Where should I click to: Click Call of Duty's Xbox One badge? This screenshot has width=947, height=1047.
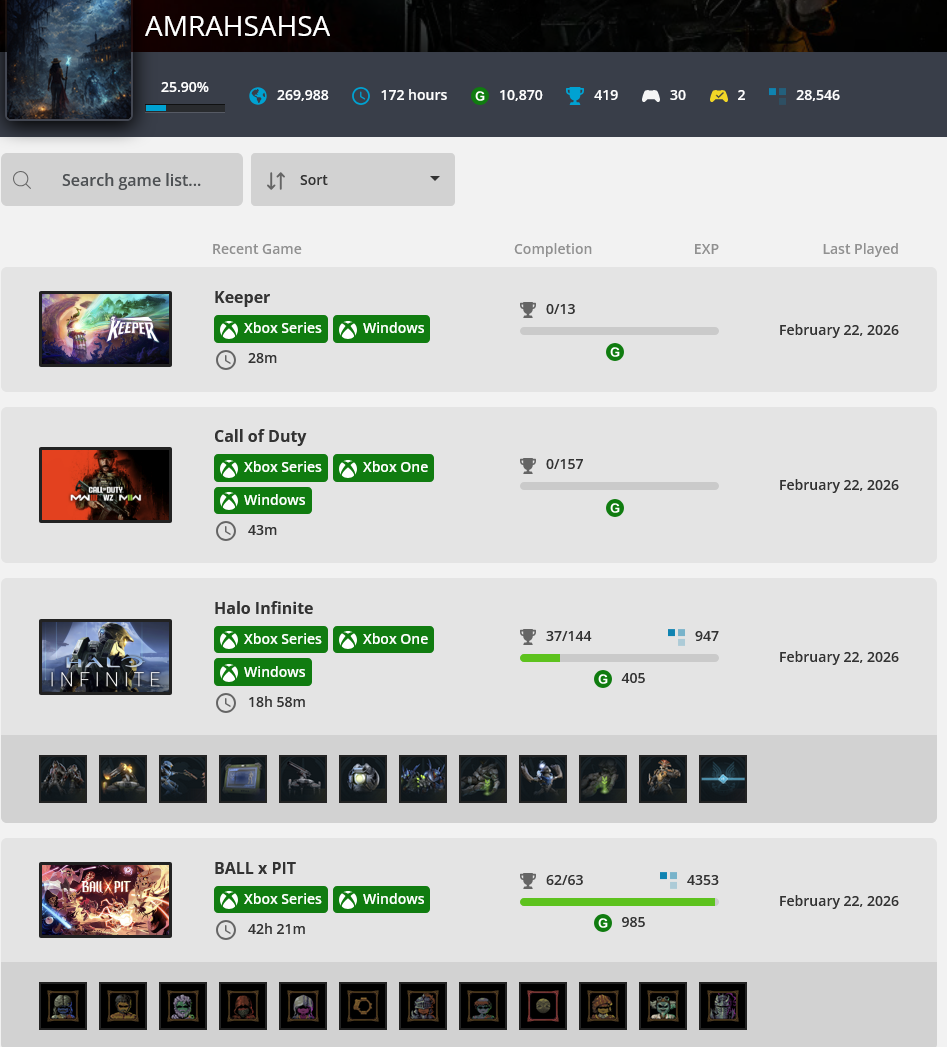click(x=383, y=467)
